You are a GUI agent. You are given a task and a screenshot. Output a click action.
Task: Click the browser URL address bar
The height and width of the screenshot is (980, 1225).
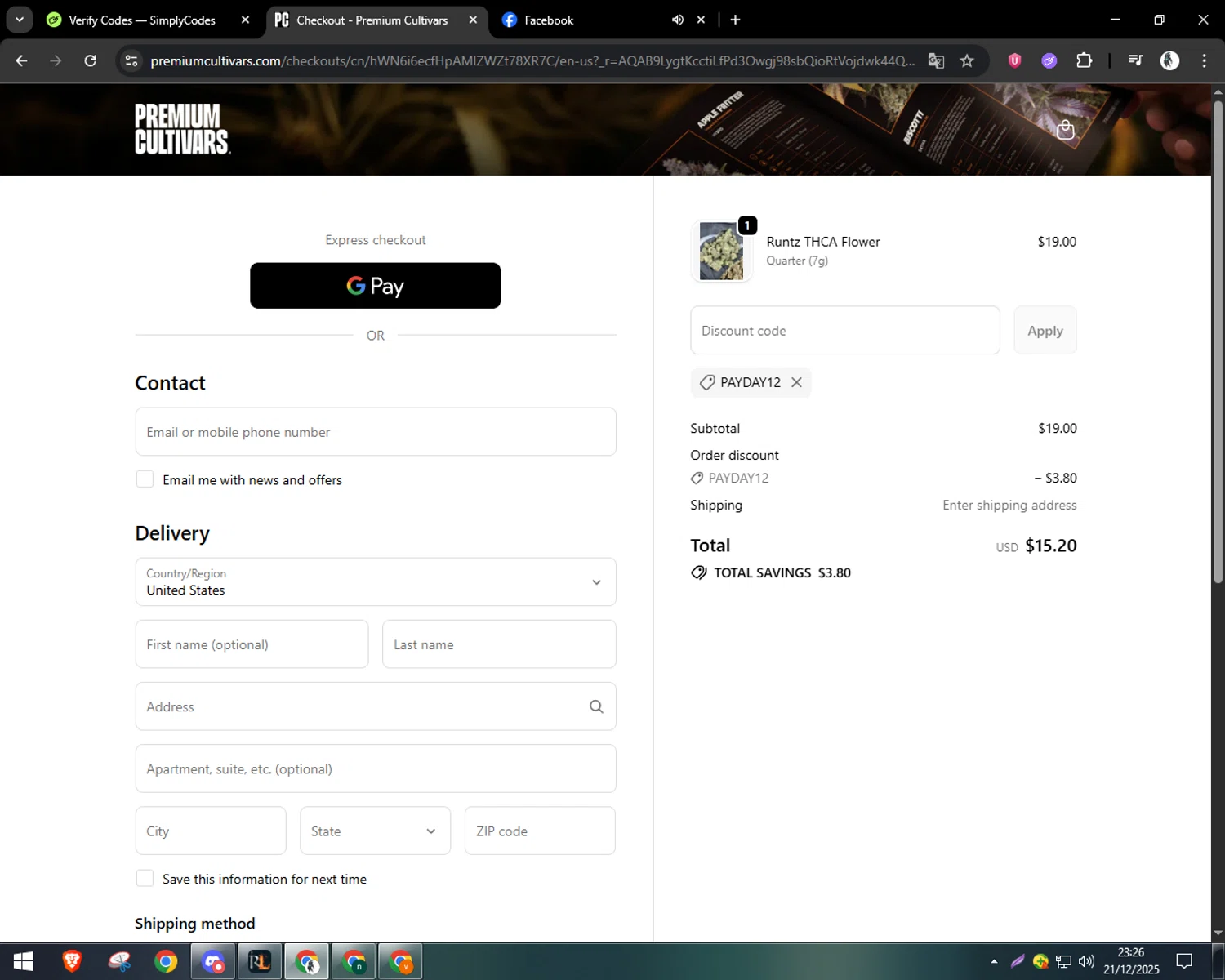coord(531,60)
